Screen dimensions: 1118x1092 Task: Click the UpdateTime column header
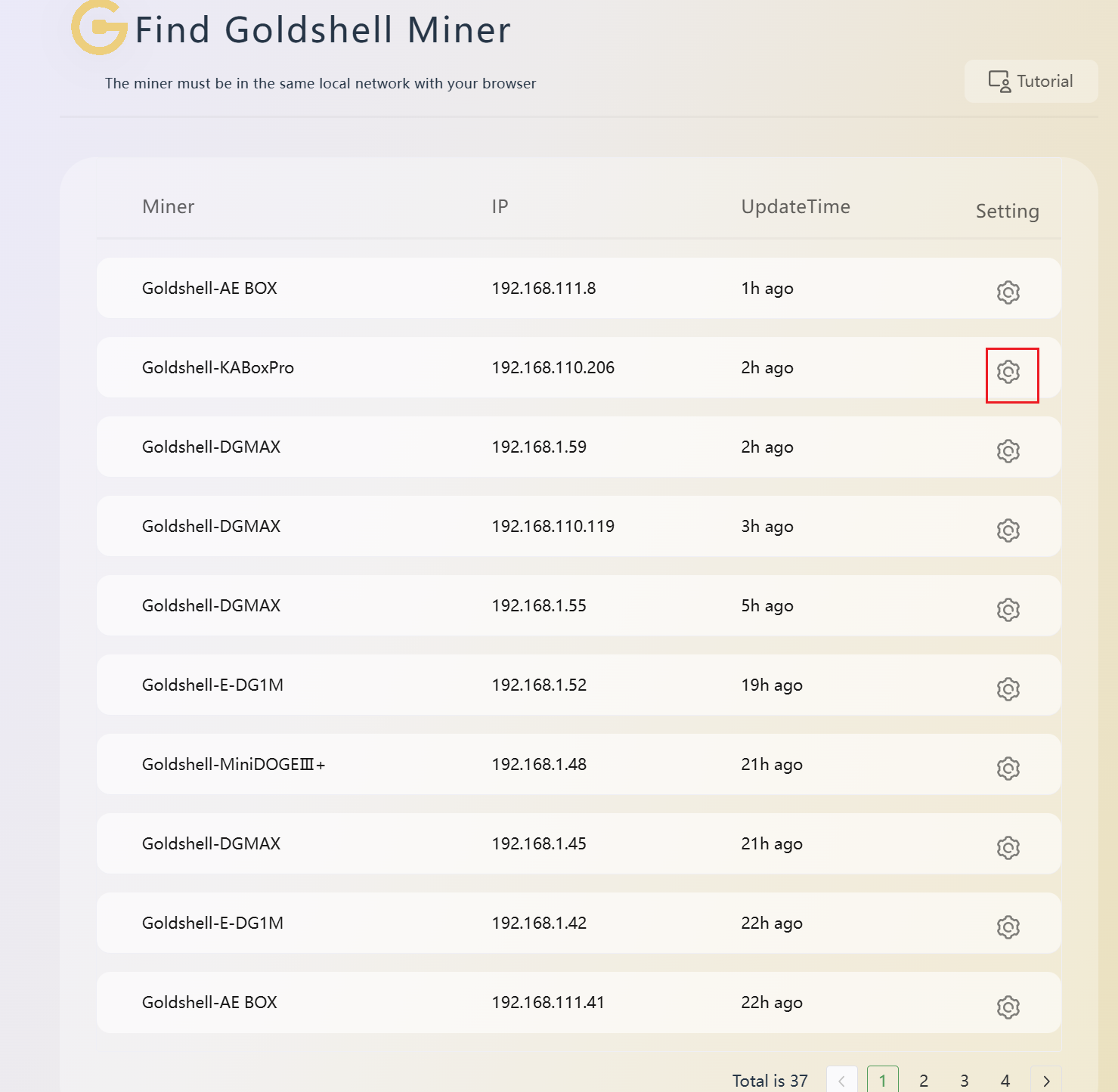[x=796, y=207]
